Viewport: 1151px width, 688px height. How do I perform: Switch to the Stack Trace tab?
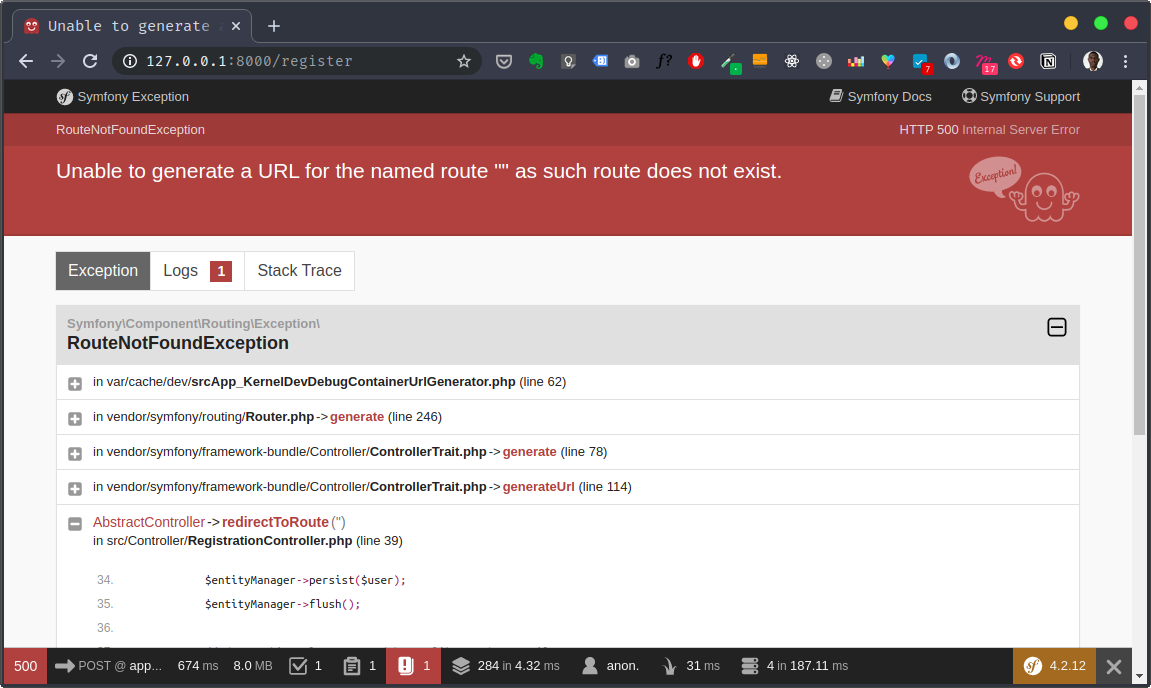(299, 271)
